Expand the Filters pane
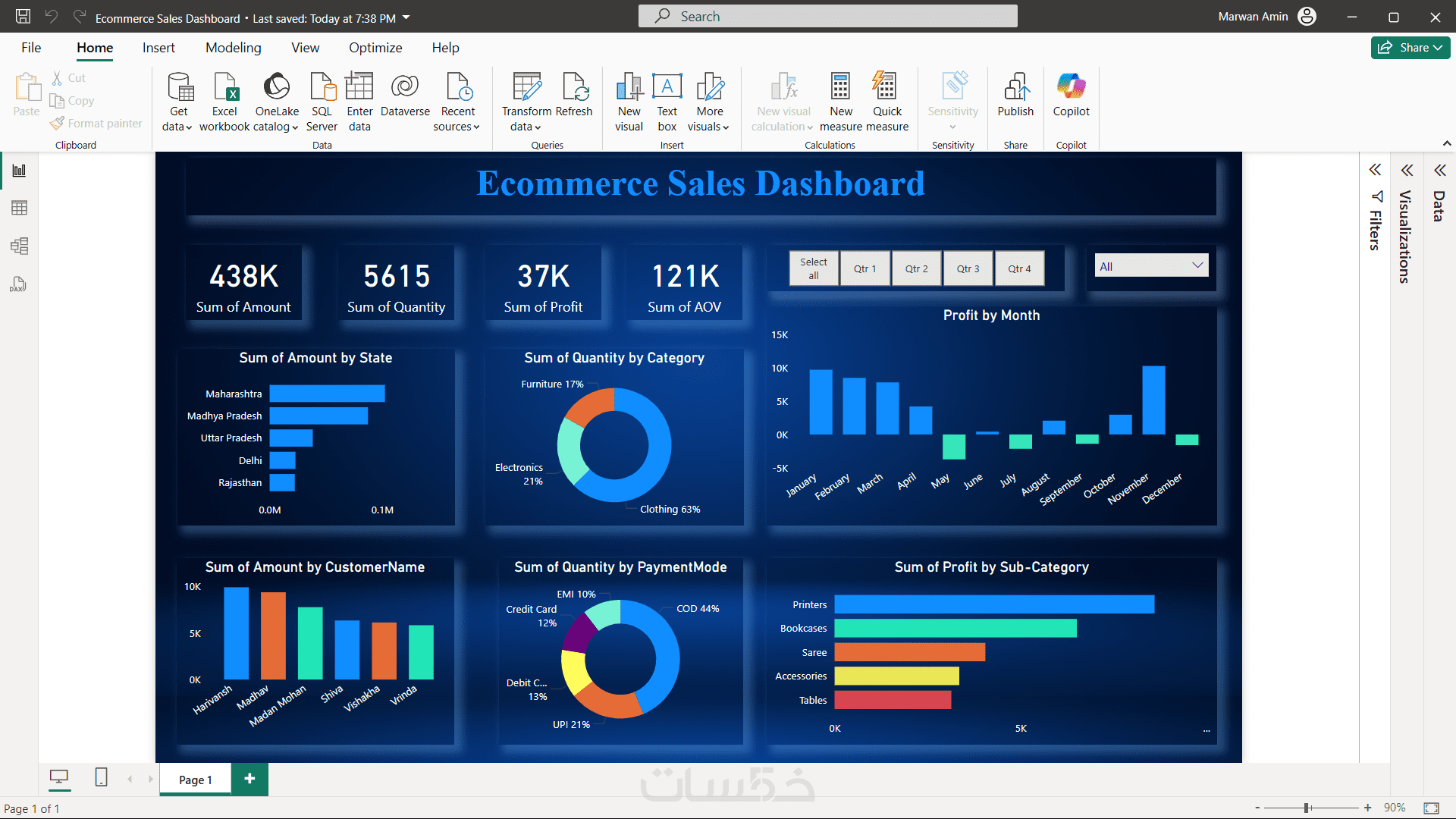Image resolution: width=1456 pixels, height=819 pixels. [1375, 170]
